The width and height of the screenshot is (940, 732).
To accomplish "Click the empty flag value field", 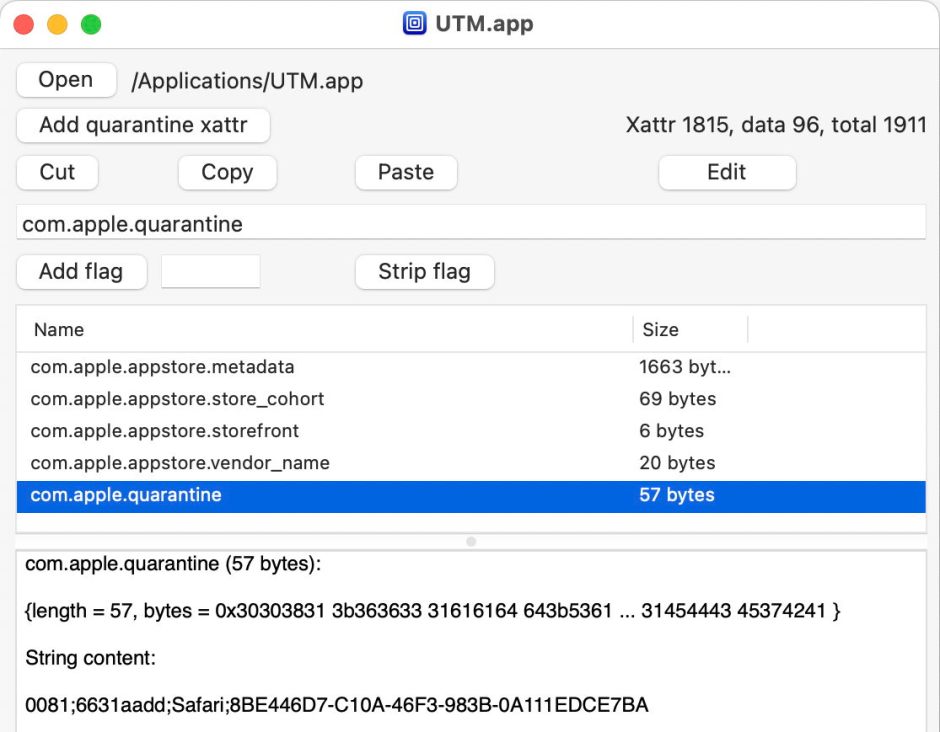I will tap(210, 271).
